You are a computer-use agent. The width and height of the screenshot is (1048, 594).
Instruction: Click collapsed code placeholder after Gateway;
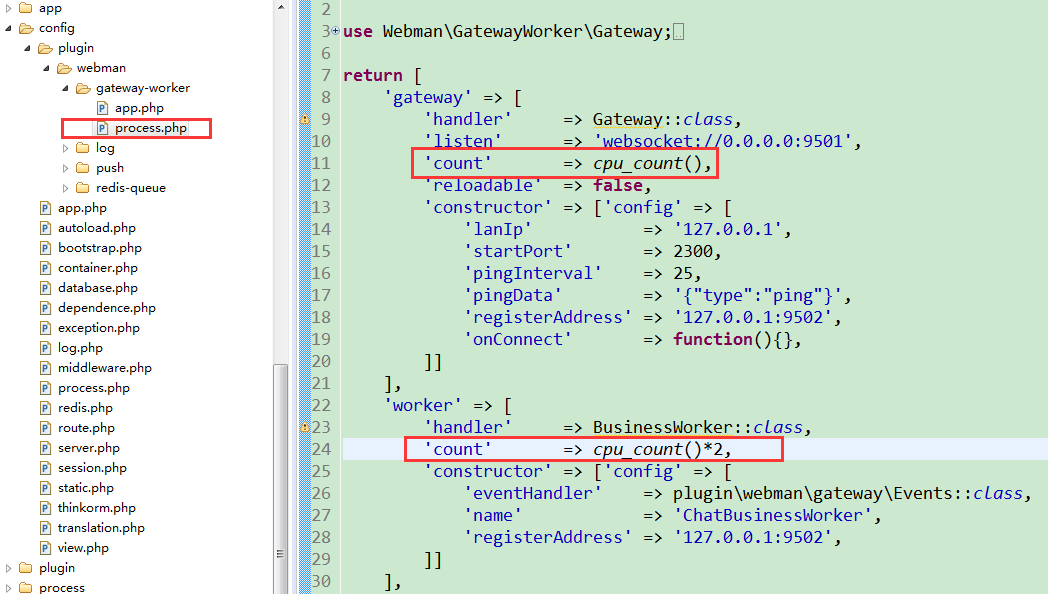click(x=678, y=31)
